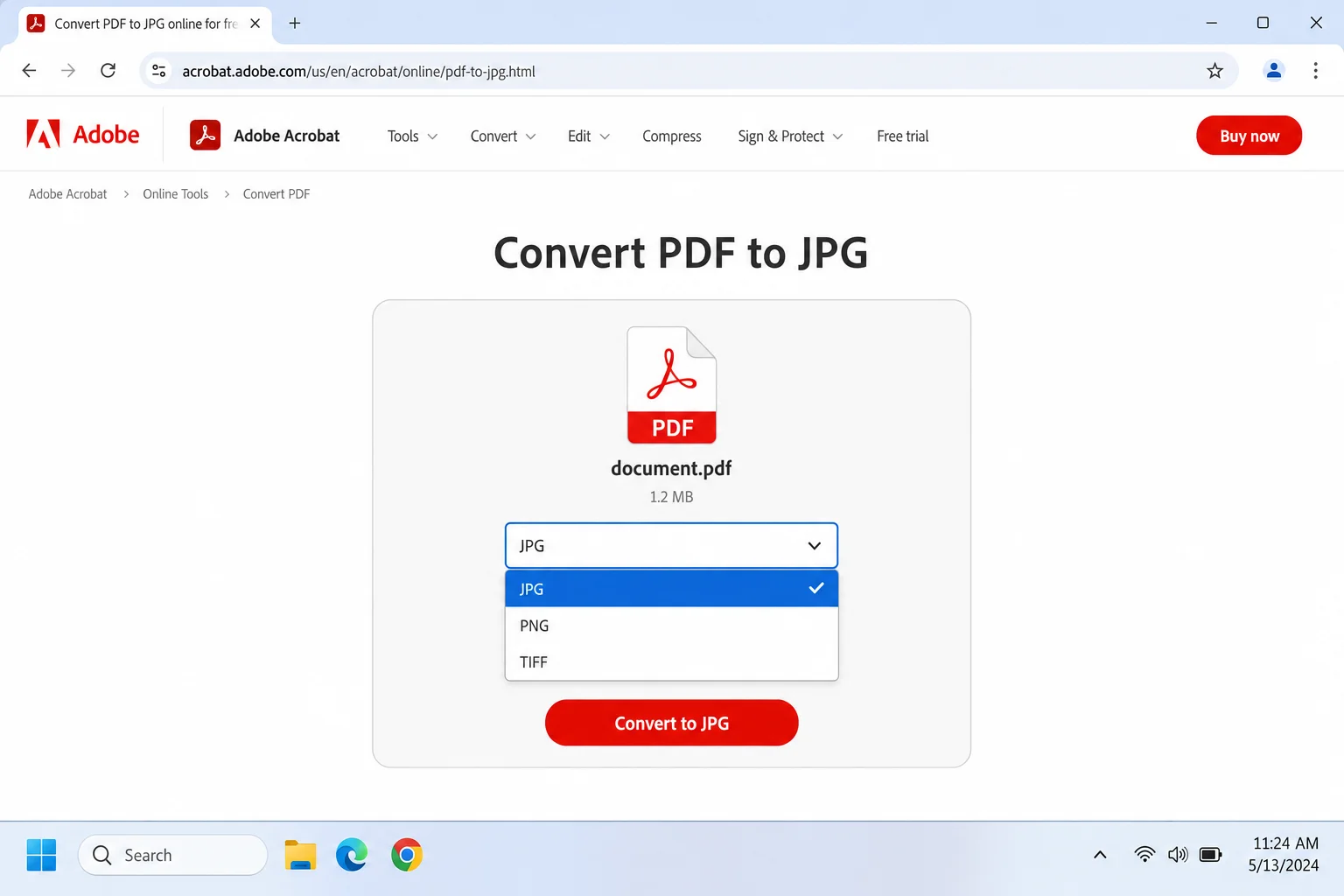
Task: Launch Microsoft Edge from the taskbar
Action: click(x=352, y=855)
